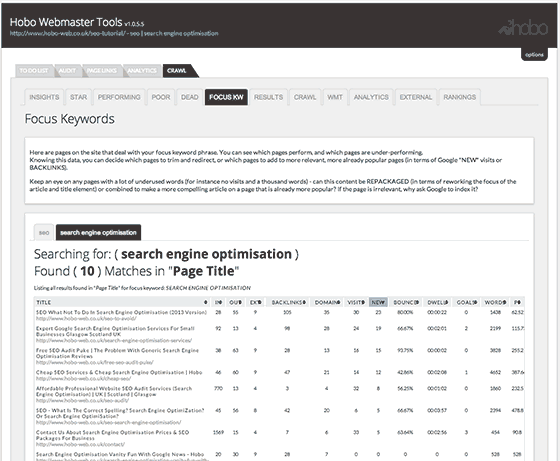Click backlinks value 105 in first row
Image resolution: width=560 pixels, height=461 pixels.
click(287, 312)
